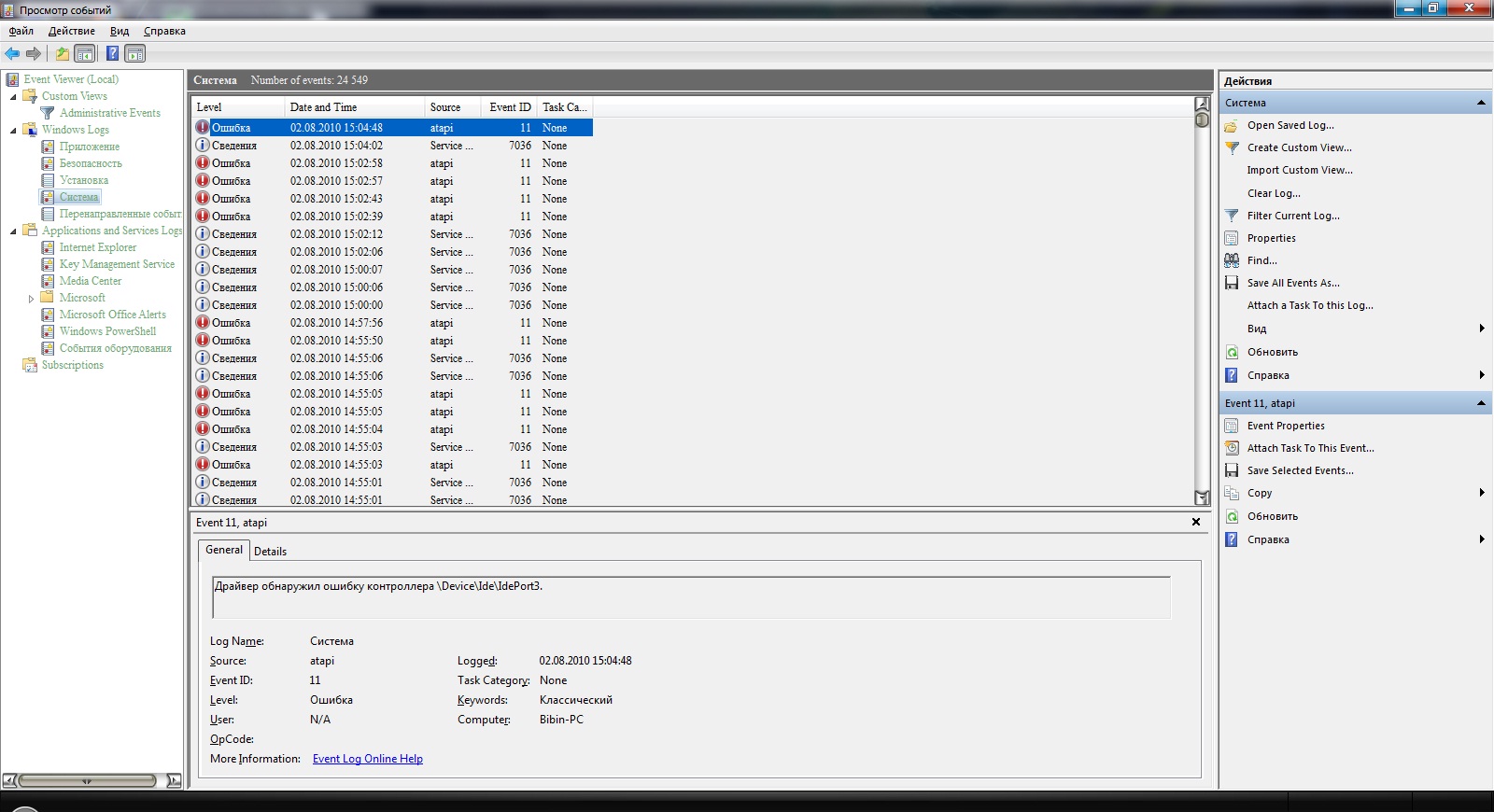
Task: Toggle the action pane toolbar icon
Action: click(135, 54)
